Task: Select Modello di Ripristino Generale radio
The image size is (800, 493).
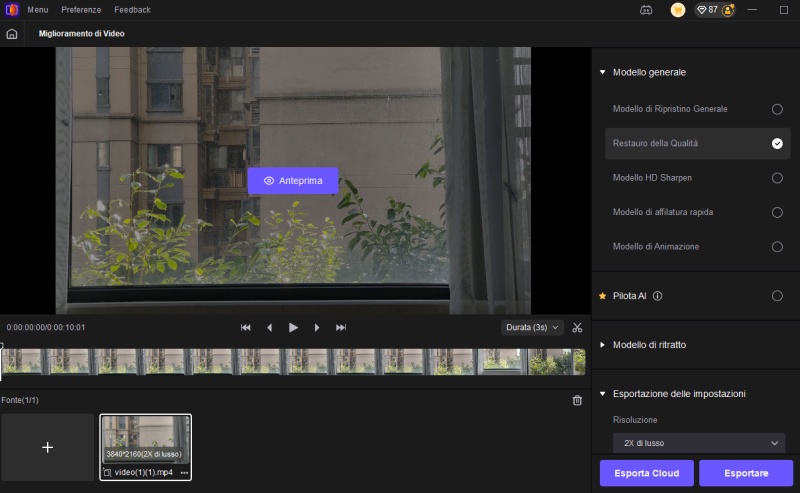Action: (x=777, y=109)
